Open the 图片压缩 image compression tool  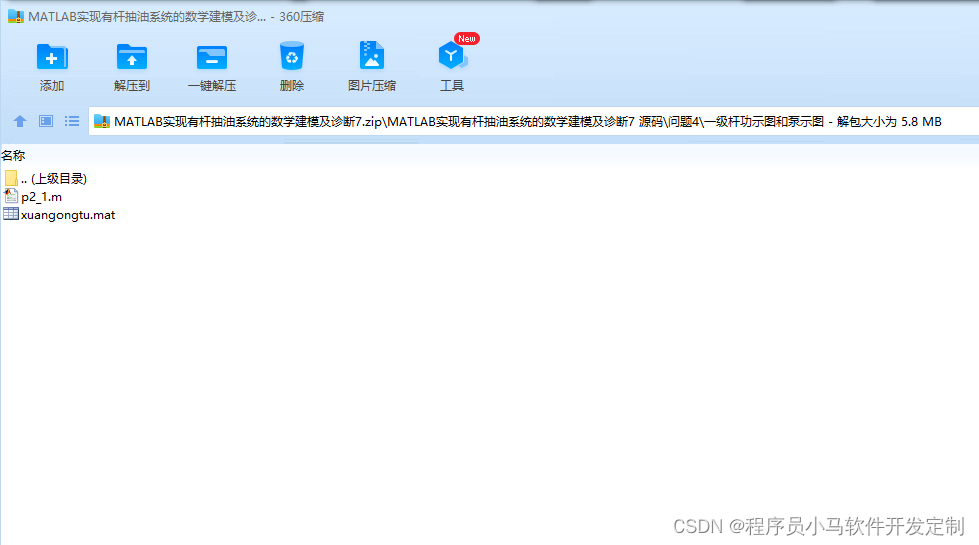pos(371,67)
